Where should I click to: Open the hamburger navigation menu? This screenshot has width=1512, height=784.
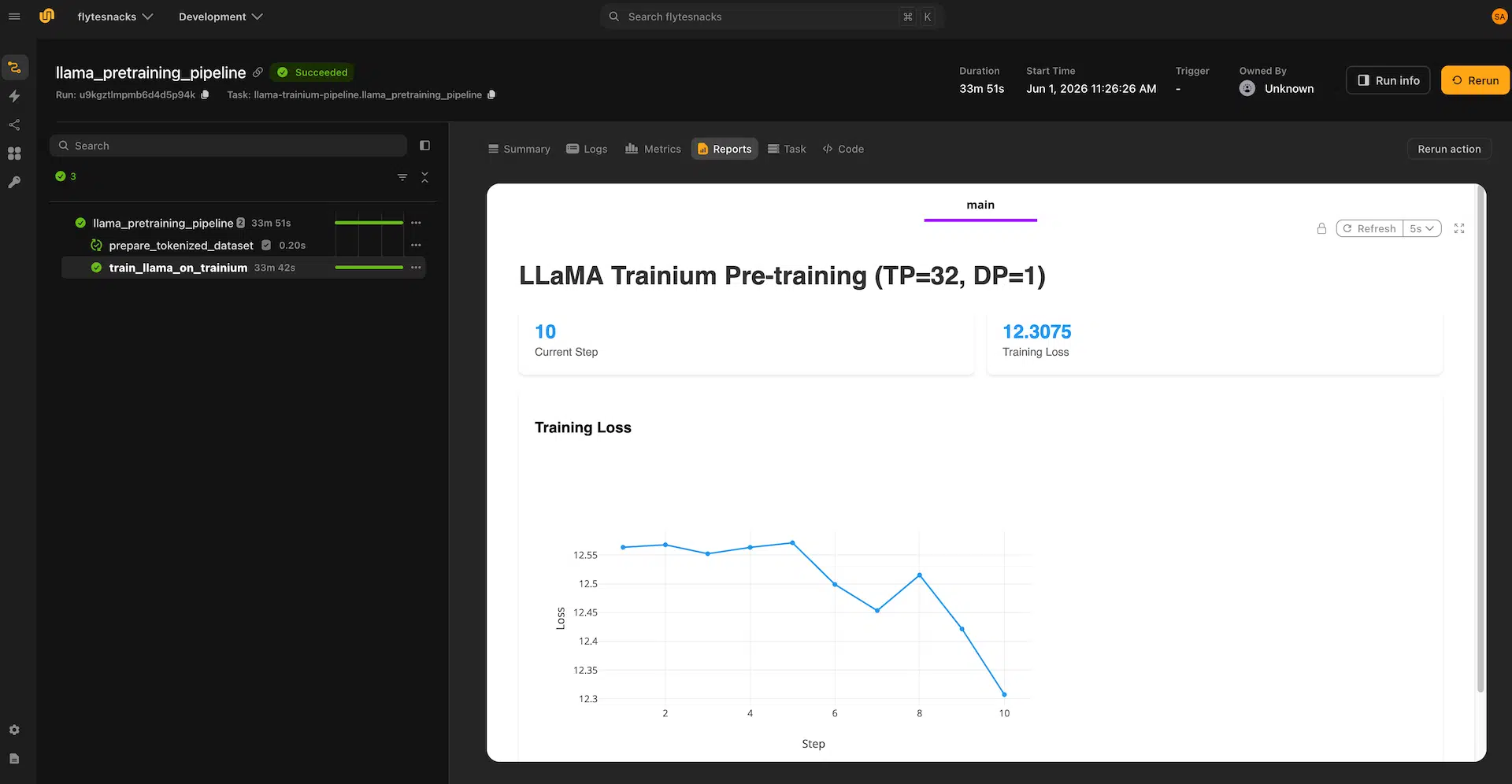[14, 17]
